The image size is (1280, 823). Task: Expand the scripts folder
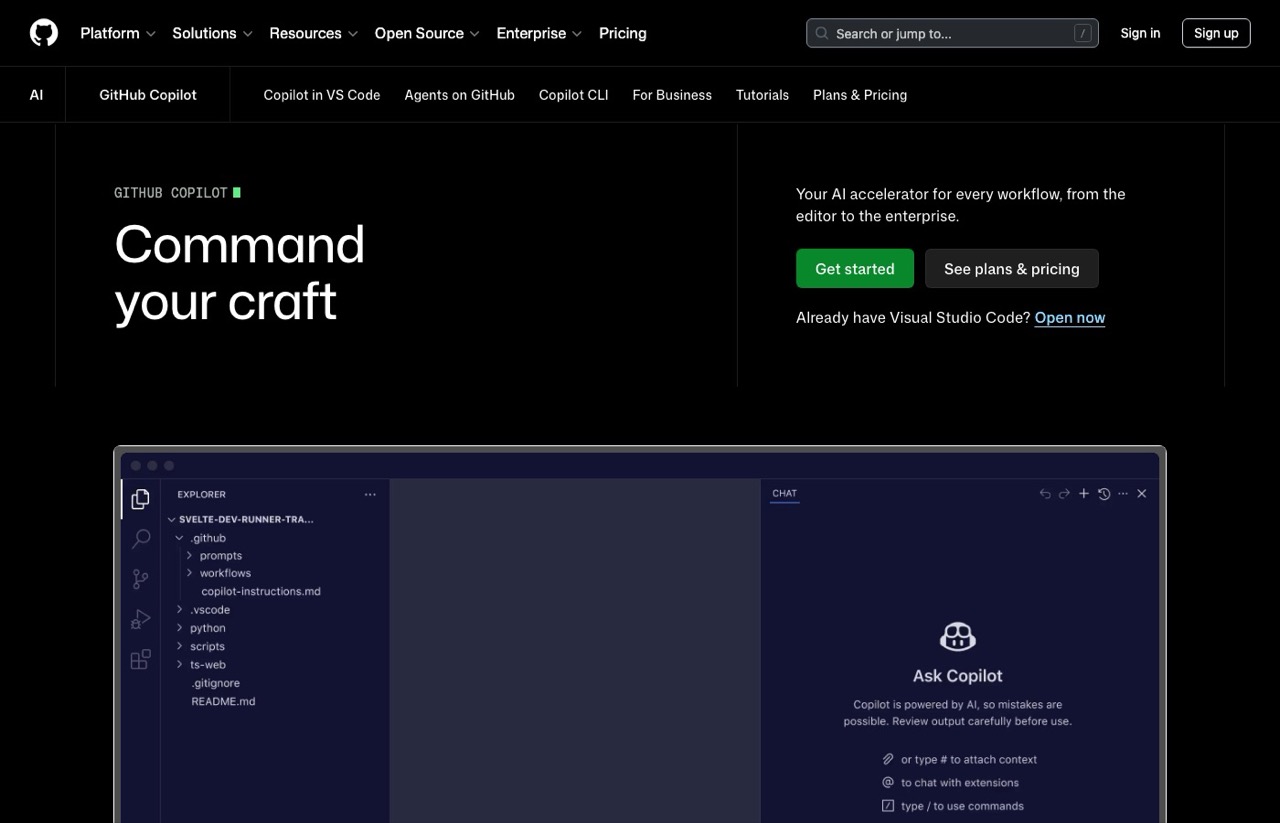coord(203,647)
